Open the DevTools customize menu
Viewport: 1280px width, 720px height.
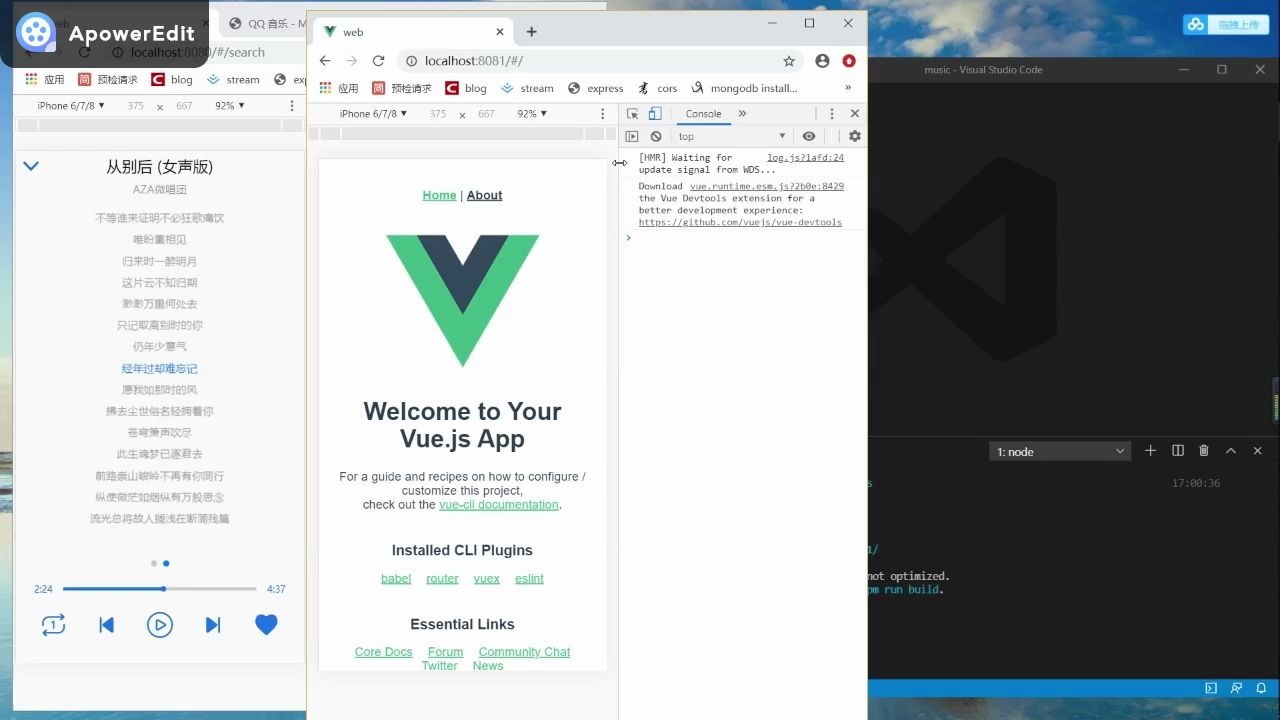click(x=831, y=114)
